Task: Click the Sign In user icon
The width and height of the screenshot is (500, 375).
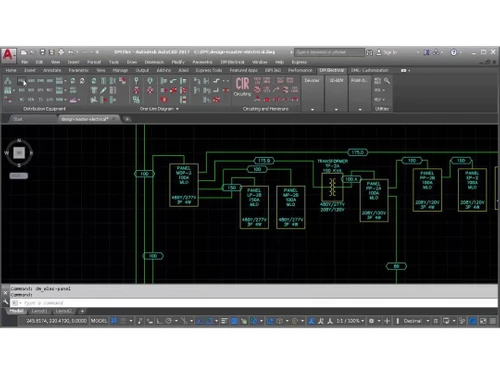Action: click(x=379, y=52)
